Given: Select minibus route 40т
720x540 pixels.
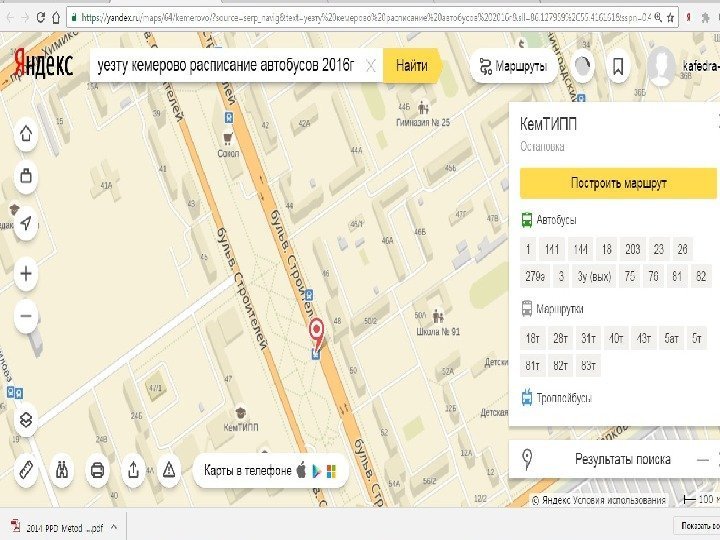Looking at the screenshot, I should (616, 338).
